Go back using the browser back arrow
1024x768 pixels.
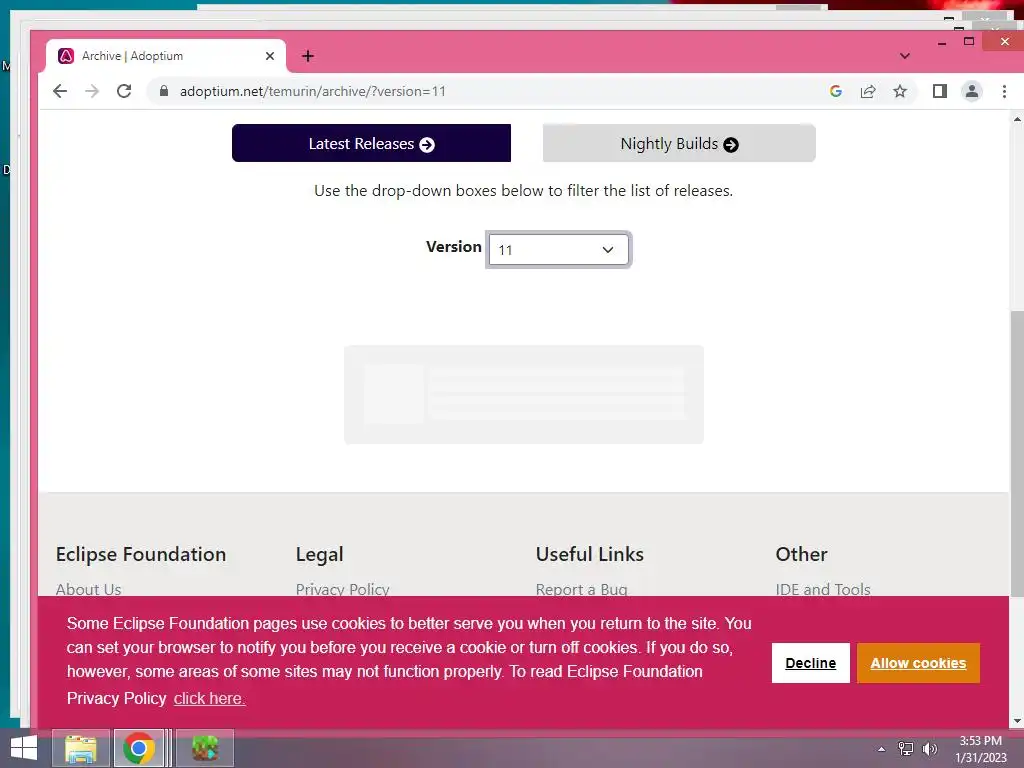click(60, 91)
